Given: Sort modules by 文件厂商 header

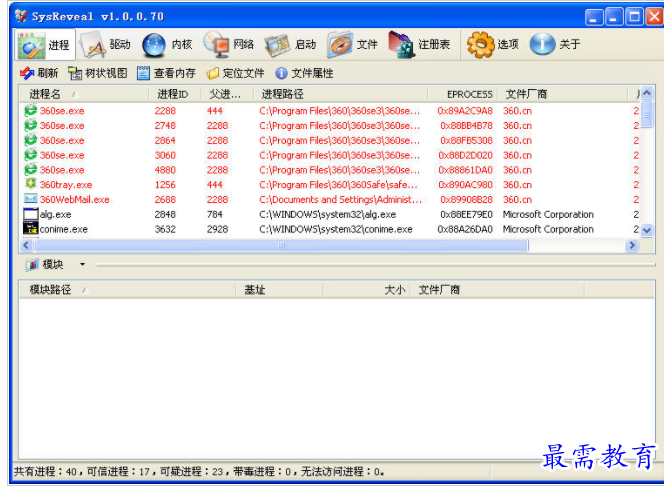Looking at the screenshot, I should click(497, 290).
